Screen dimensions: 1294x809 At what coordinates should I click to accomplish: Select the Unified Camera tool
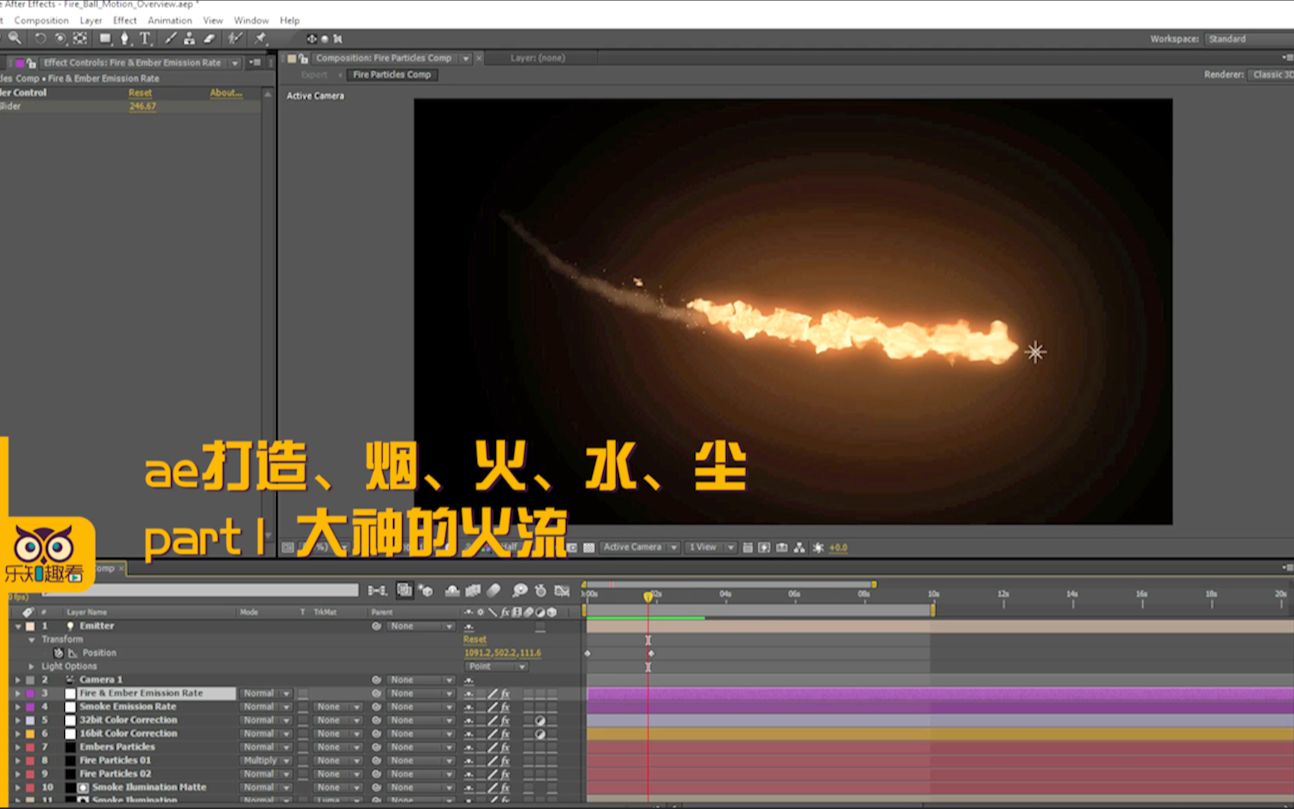point(60,39)
